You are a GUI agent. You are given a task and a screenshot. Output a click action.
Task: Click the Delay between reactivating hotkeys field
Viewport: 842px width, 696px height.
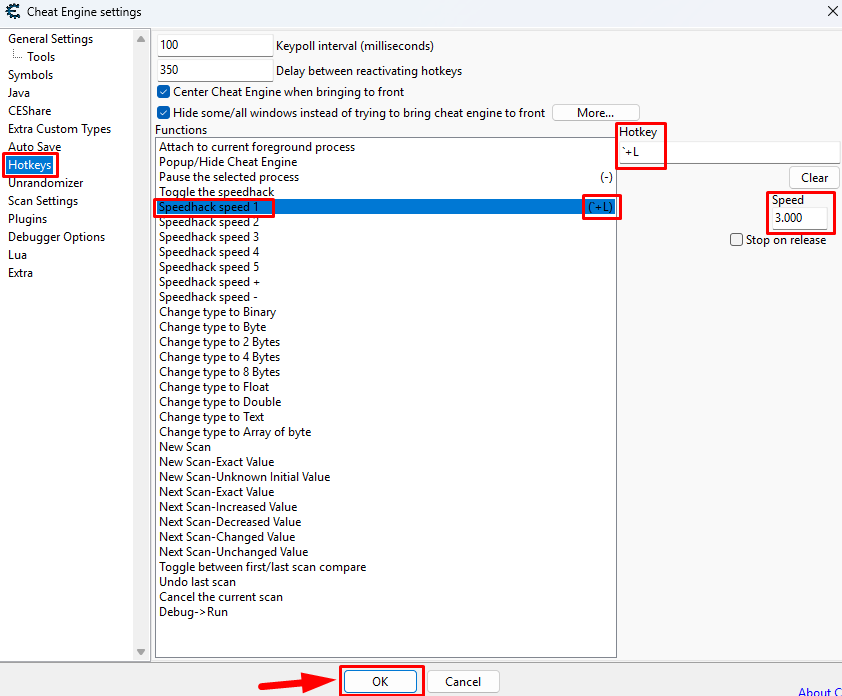click(215, 70)
